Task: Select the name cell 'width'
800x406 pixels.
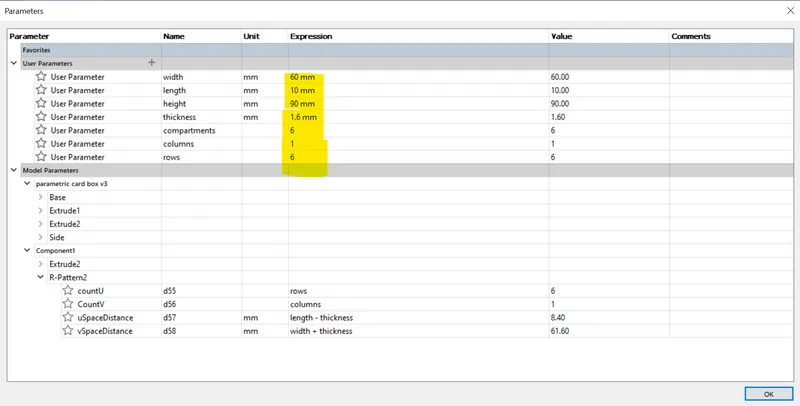Action: point(202,77)
